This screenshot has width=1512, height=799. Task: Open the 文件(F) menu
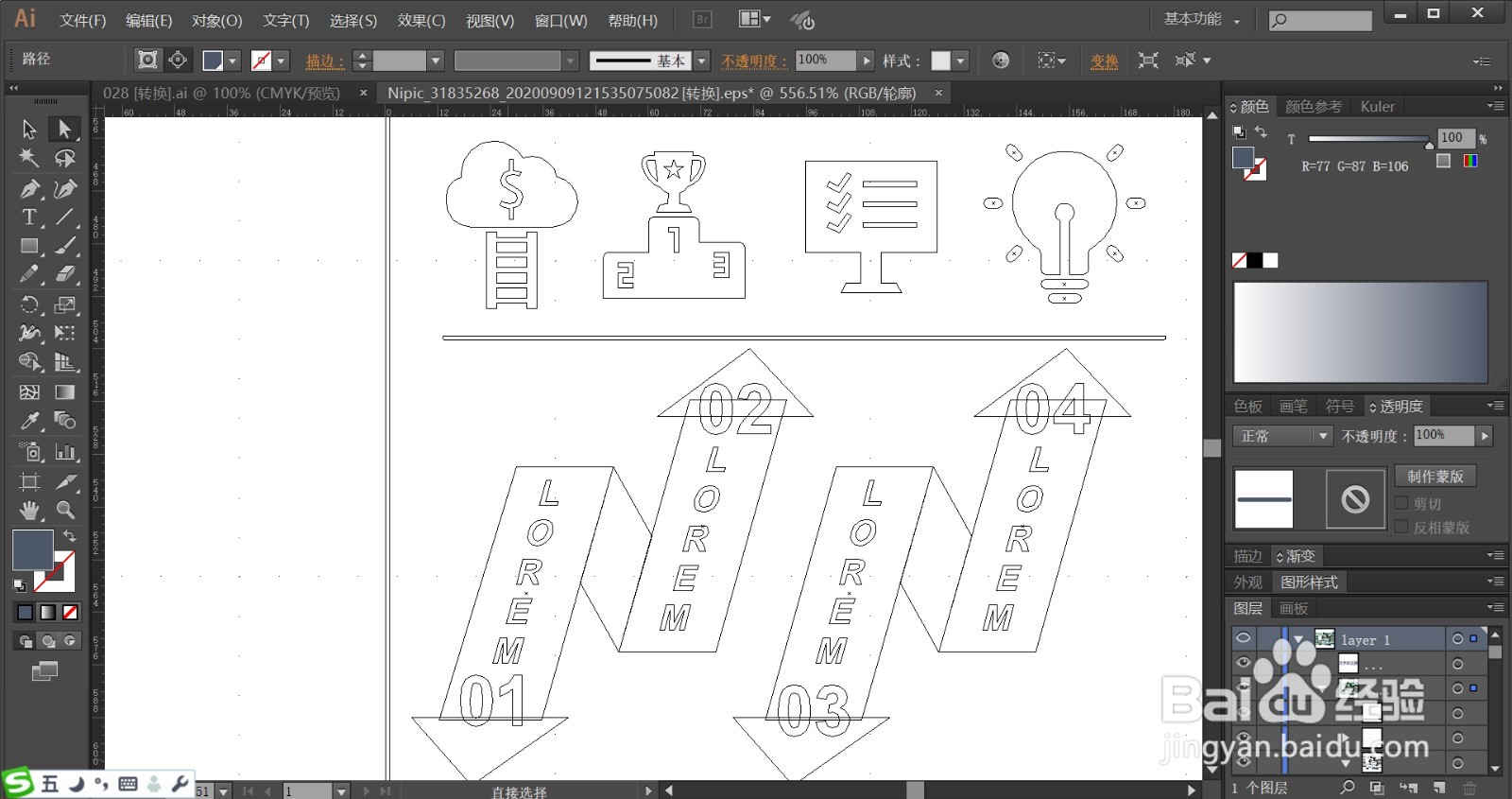[x=82, y=20]
